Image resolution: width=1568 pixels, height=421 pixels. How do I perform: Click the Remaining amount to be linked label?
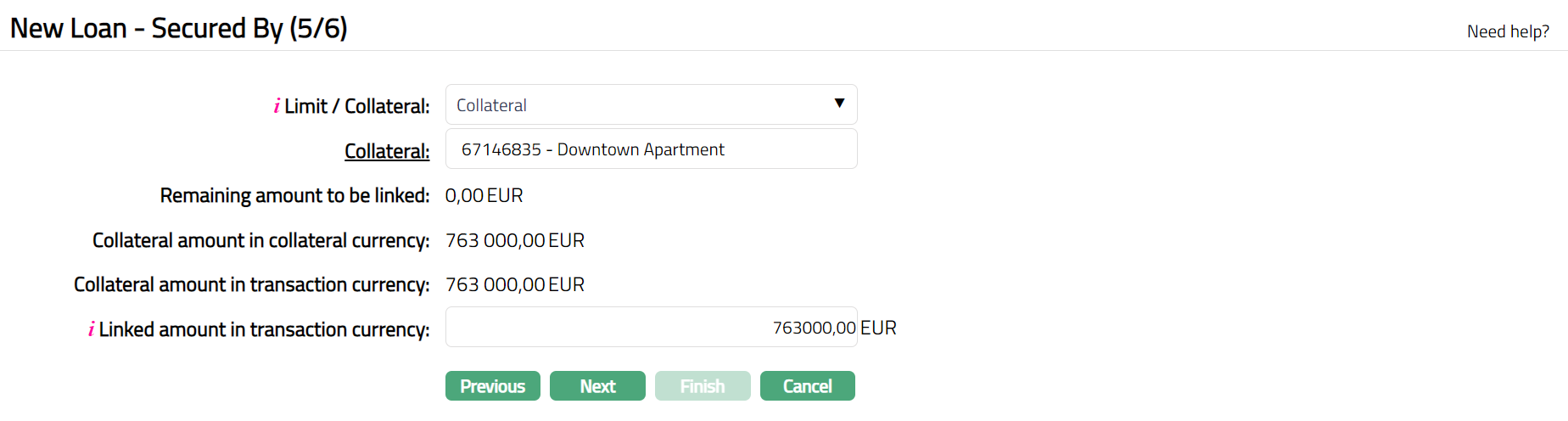(294, 196)
